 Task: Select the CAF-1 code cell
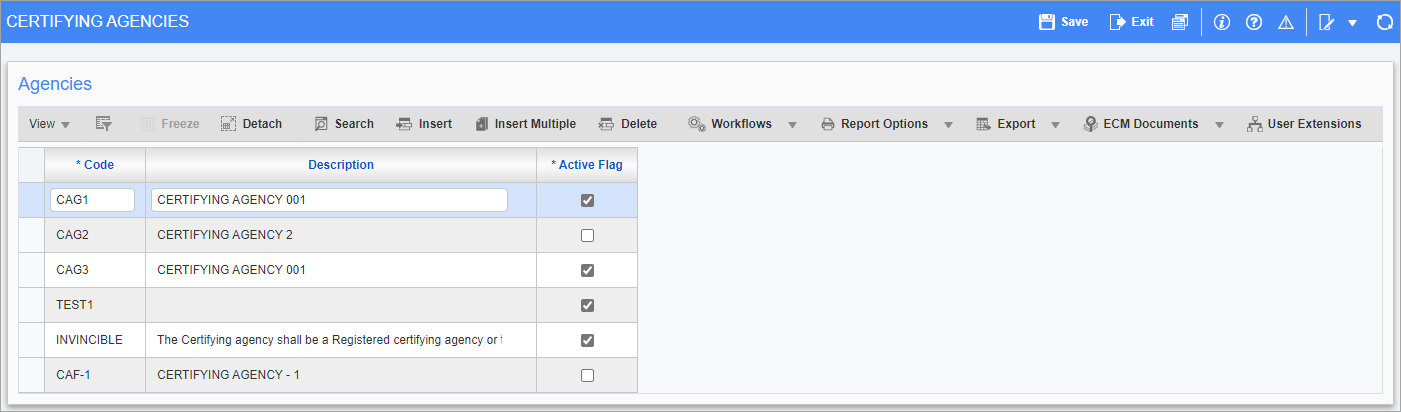(x=95, y=375)
